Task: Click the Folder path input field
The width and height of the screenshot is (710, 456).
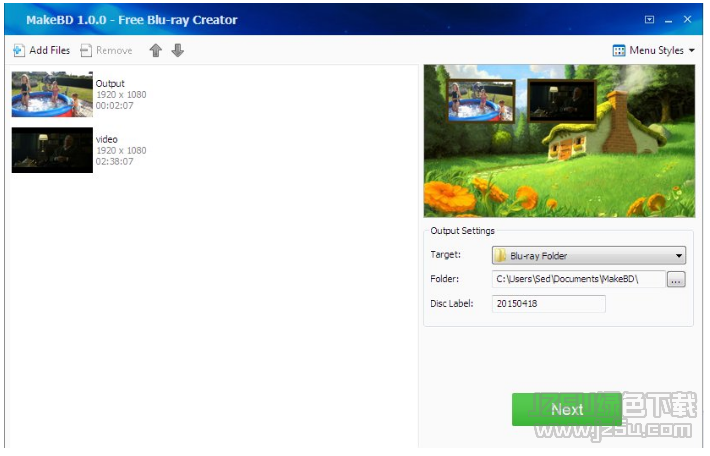Action: click(578, 279)
